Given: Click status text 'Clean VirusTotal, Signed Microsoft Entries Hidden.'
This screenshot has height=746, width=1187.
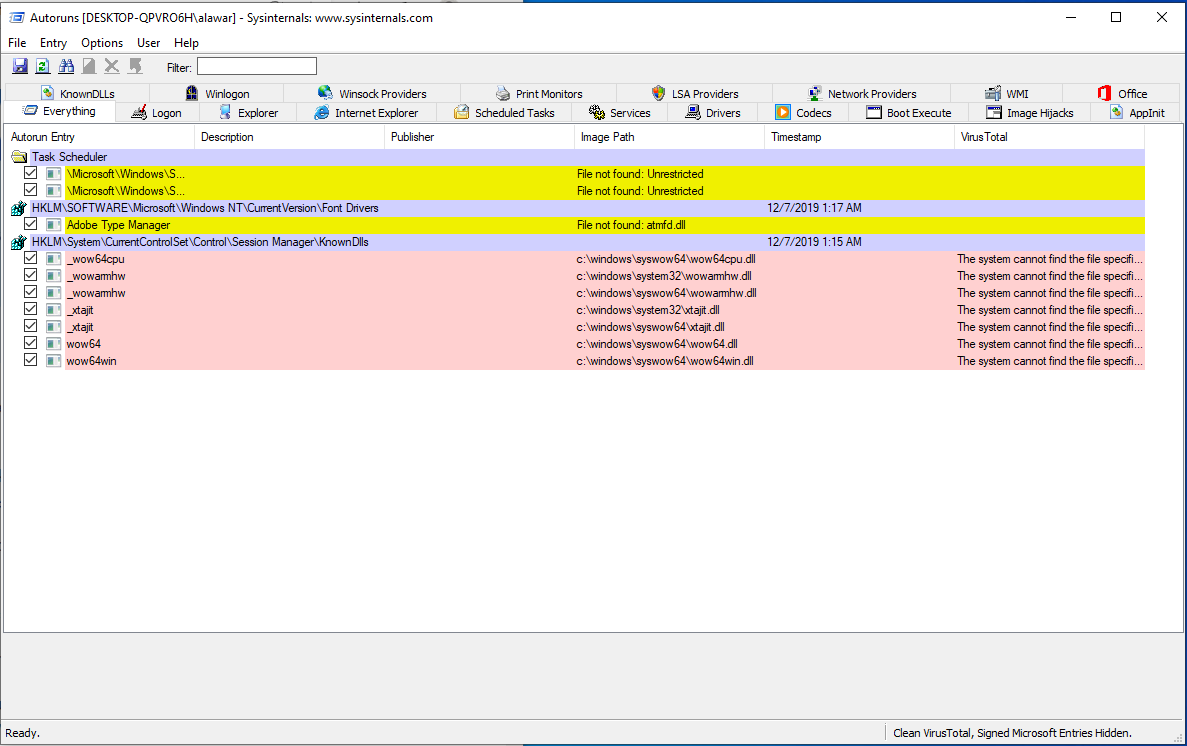Looking at the screenshot, I should pyautogui.click(x=1012, y=732).
